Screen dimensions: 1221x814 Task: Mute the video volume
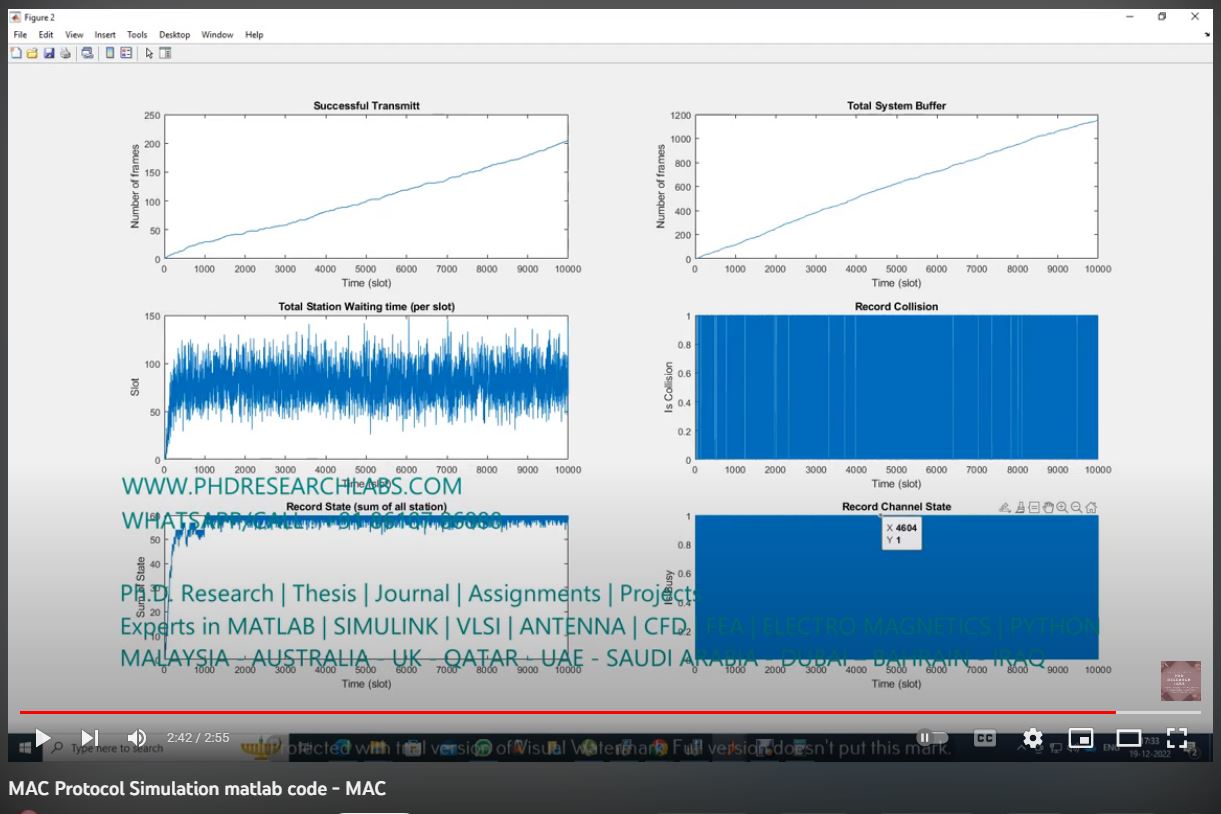(x=137, y=738)
